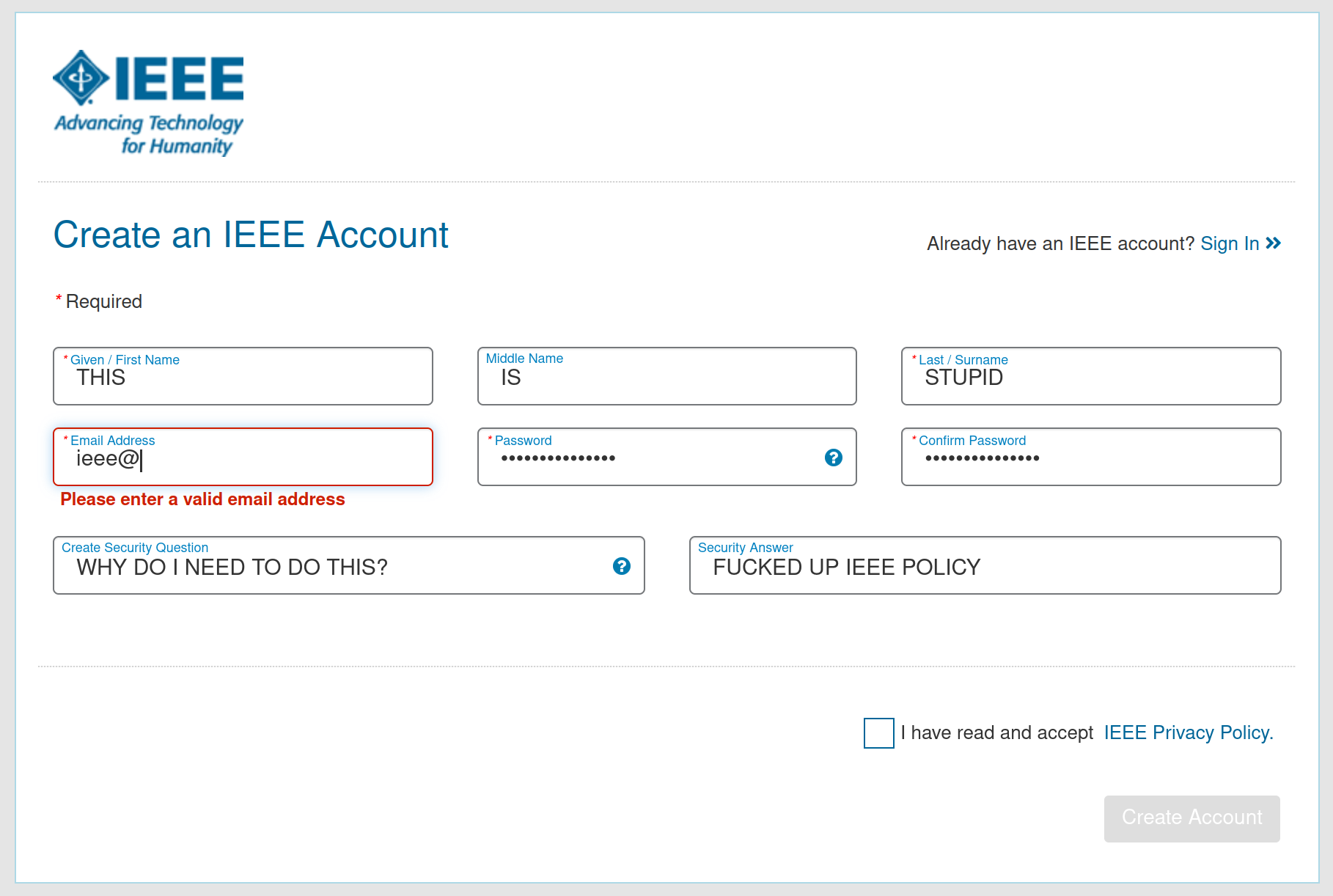Focus the Given / First Name field
Screen dimensions: 1333x896
pyautogui.click(x=243, y=376)
